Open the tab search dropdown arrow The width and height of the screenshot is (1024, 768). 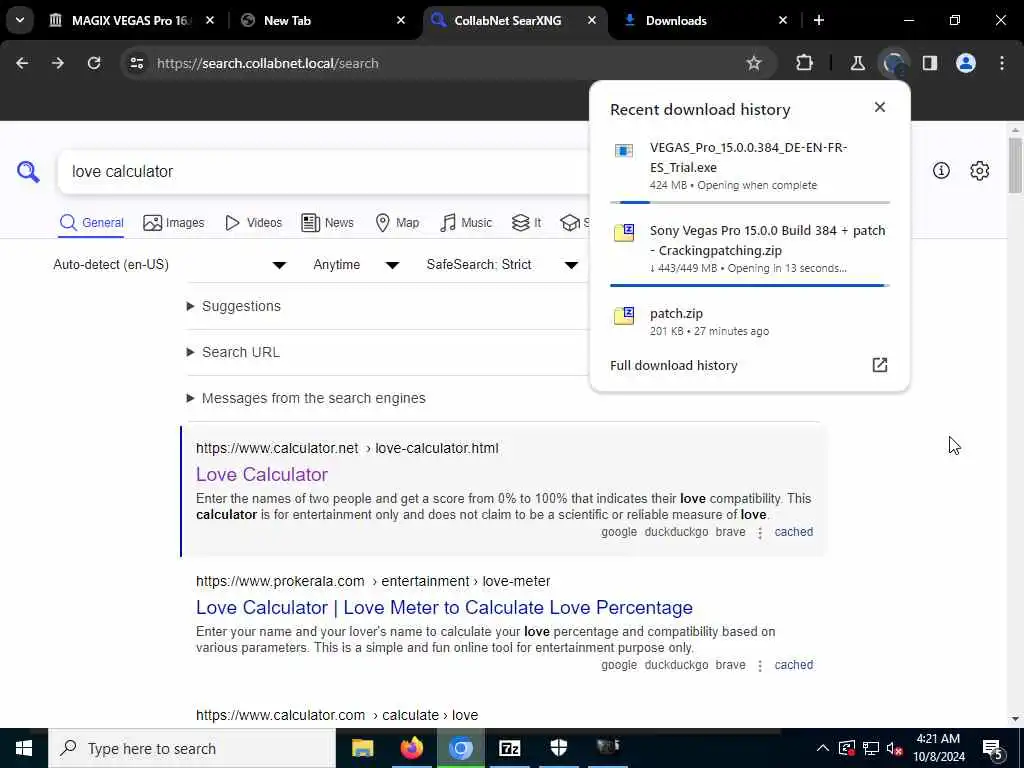click(x=20, y=20)
